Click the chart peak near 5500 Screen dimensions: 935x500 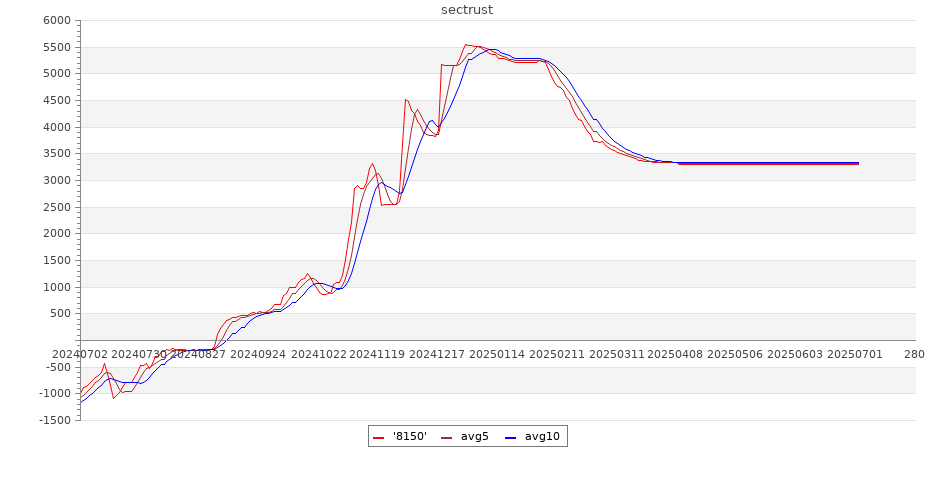coord(466,44)
